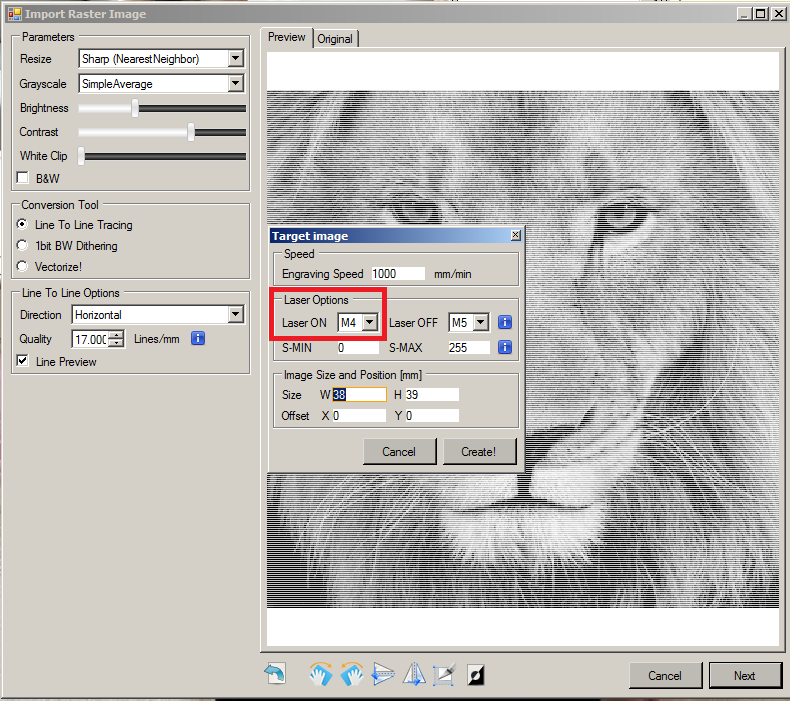Flip image horizontally using toolbar icon
Screen dimensions: 790x701
pyautogui.click(x=414, y=674)
